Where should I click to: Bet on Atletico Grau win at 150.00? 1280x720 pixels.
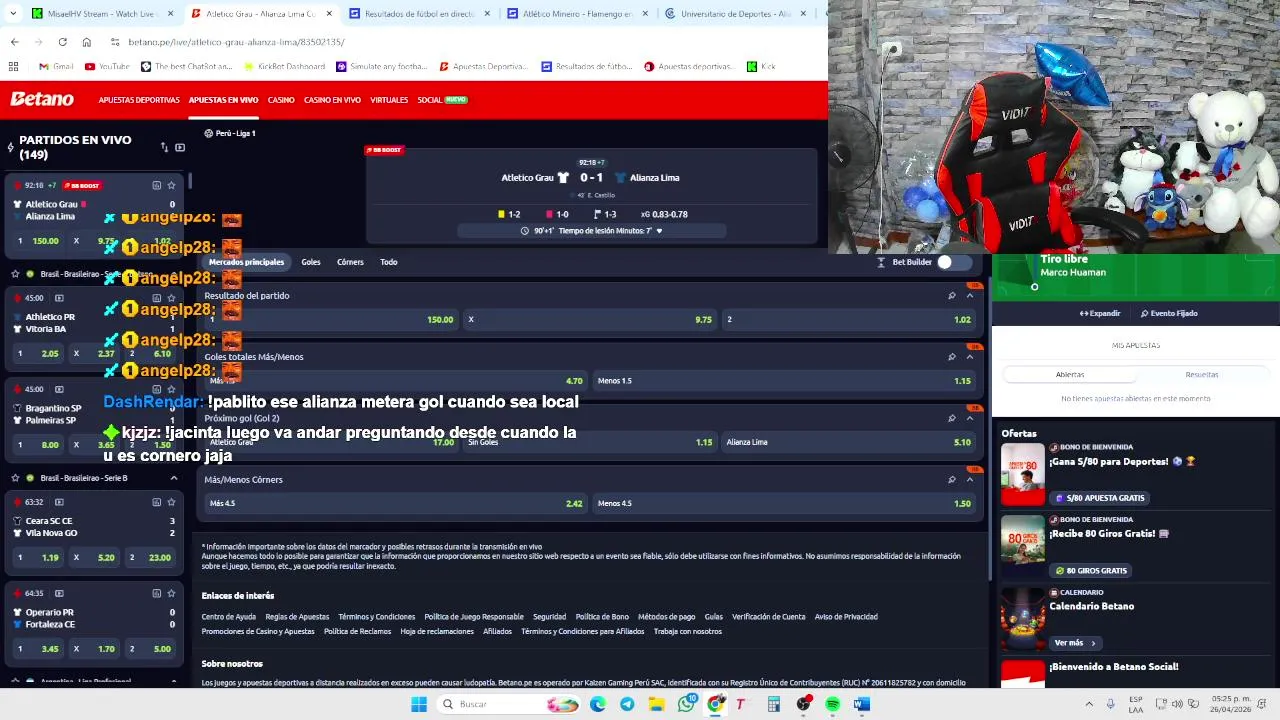[x=330, y=320]
